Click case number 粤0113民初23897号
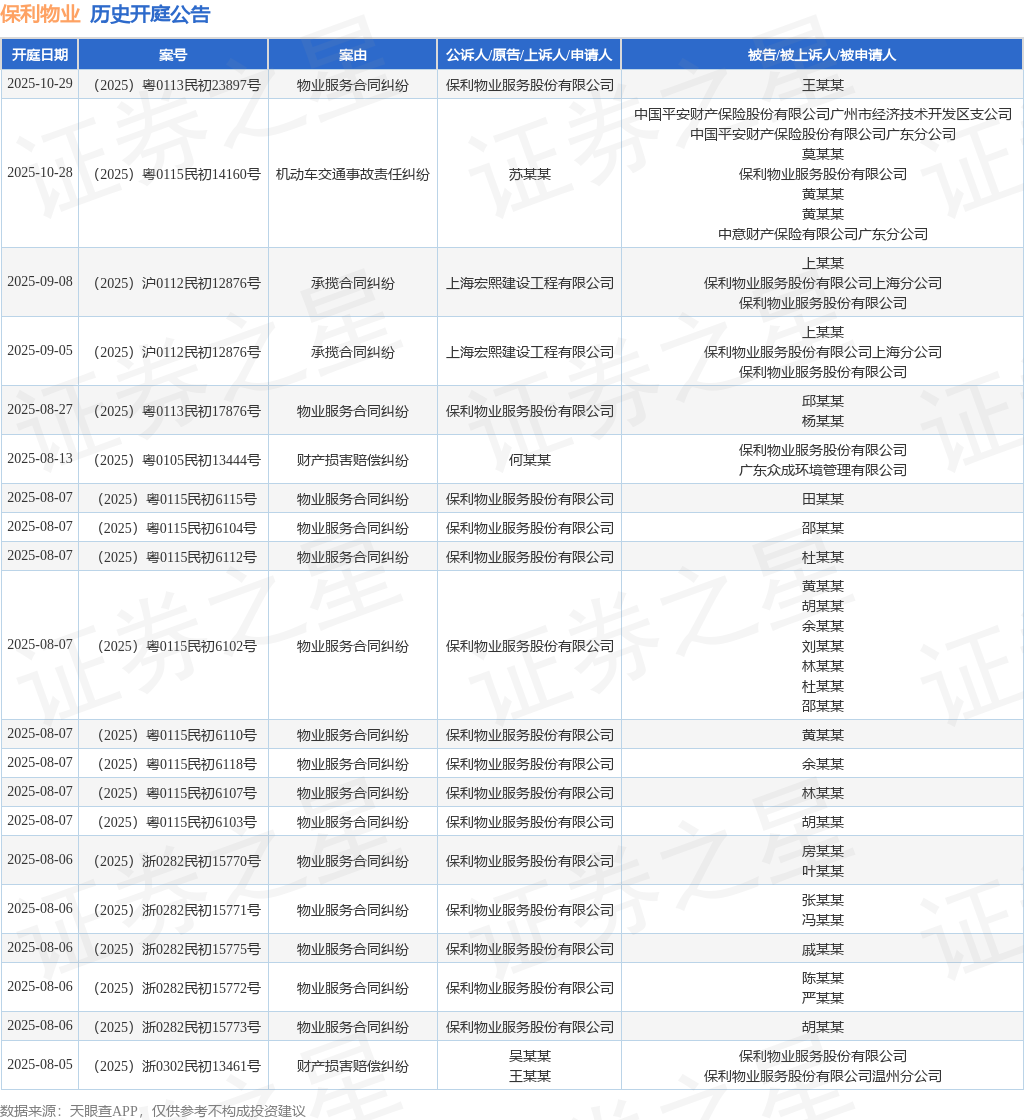Viewport: 1024px width, 1120px height. point(177,85)
